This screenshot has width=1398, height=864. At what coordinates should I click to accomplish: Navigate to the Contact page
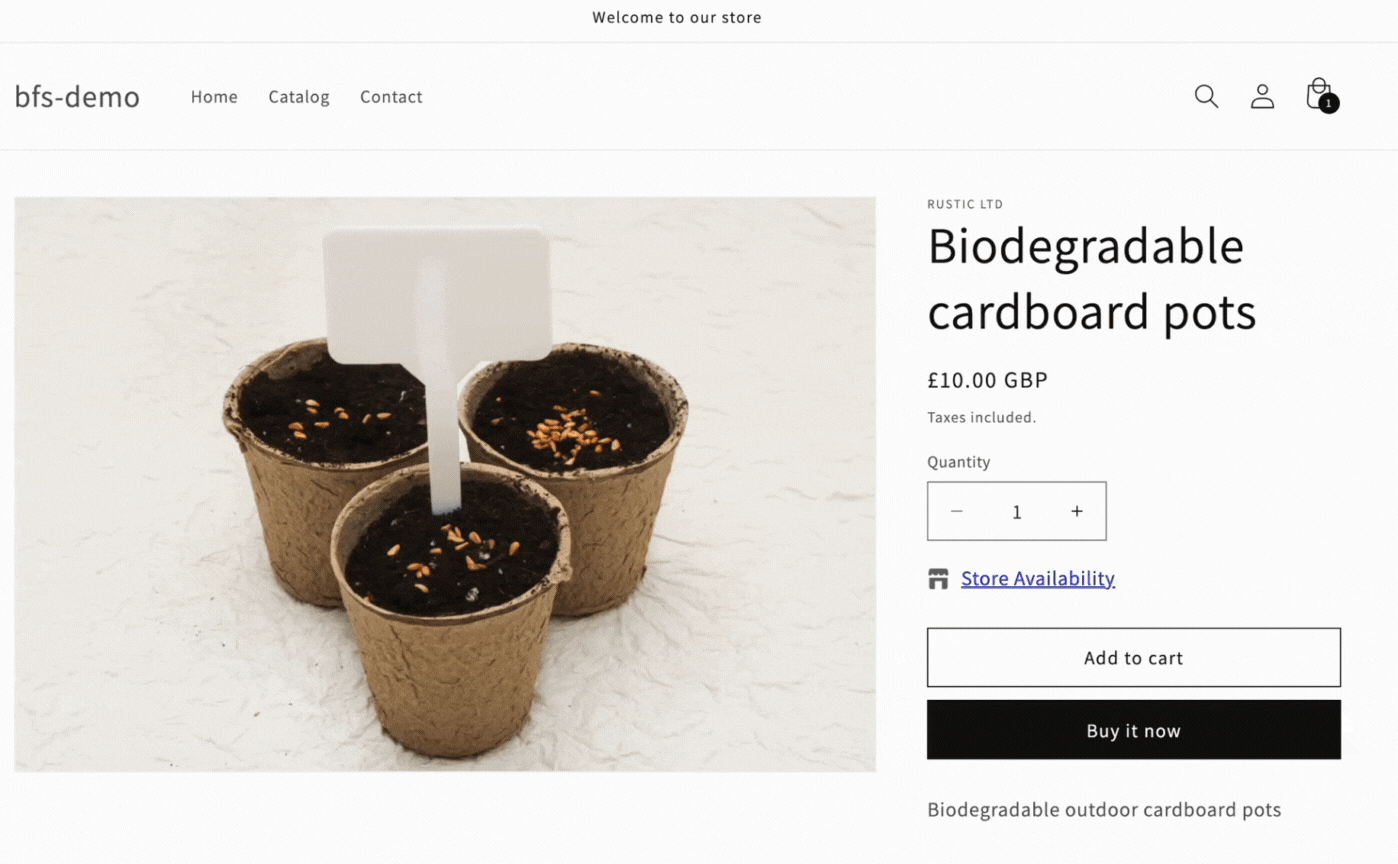[x=391, y=97]
